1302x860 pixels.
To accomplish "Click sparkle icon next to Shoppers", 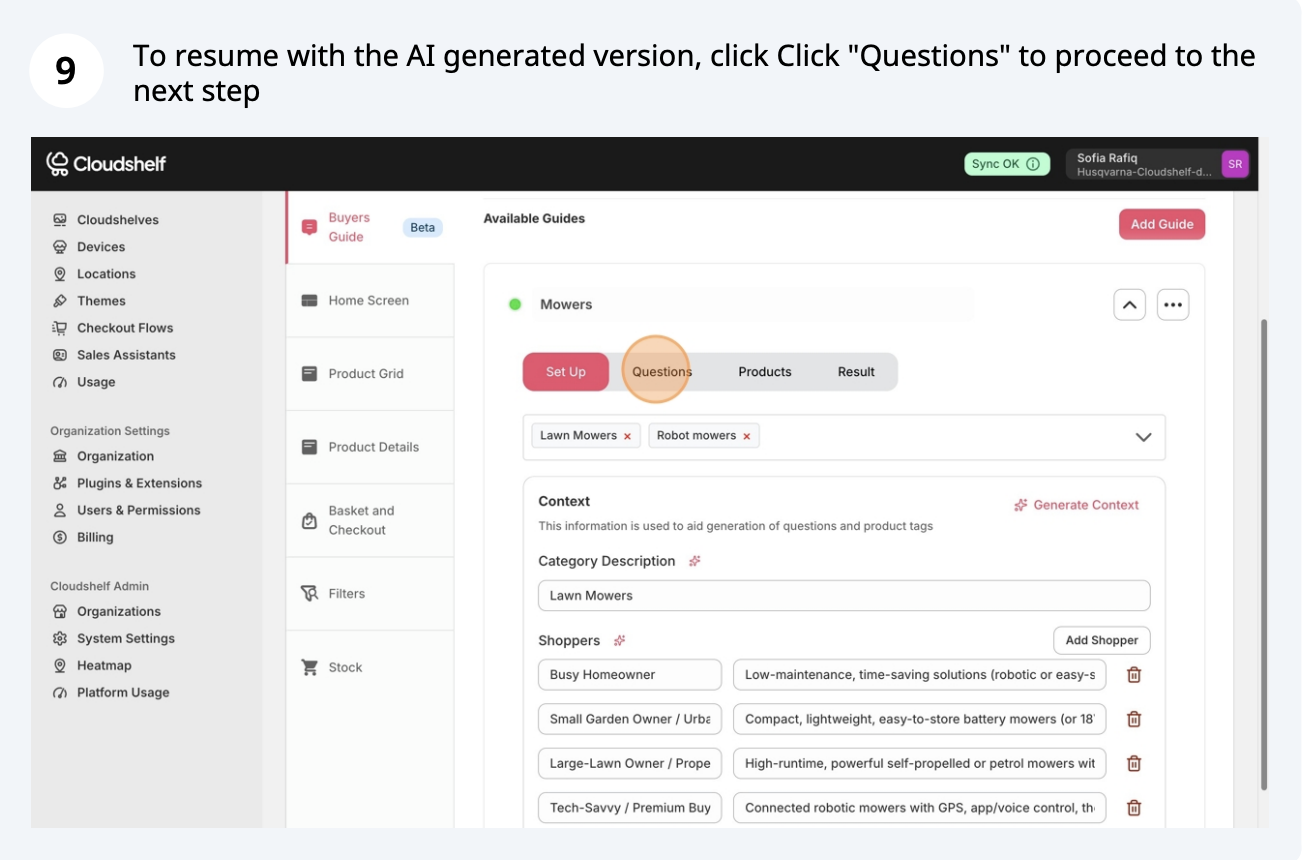I will (619, 640).
